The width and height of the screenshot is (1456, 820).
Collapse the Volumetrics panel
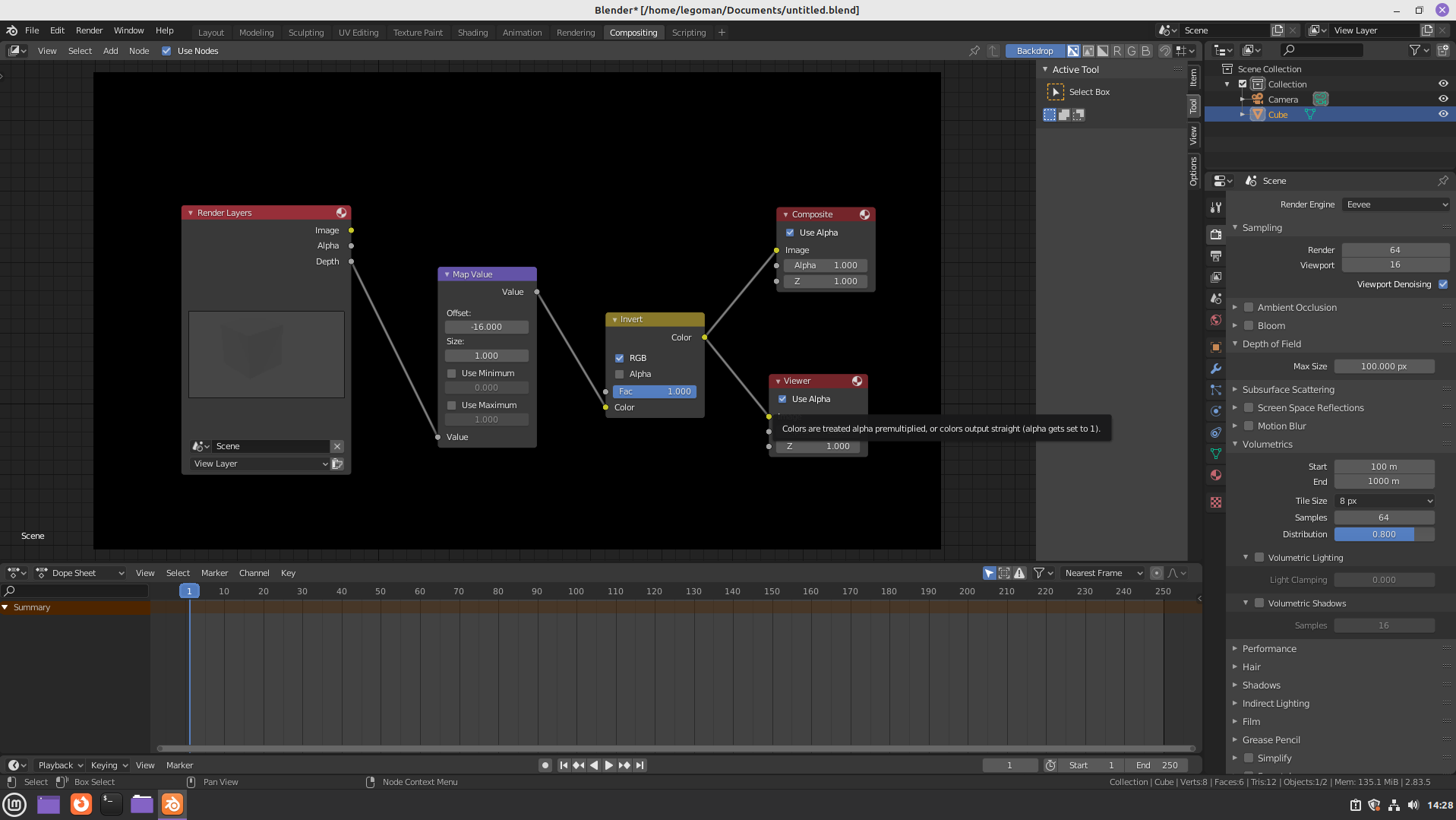click(1235, 444)
